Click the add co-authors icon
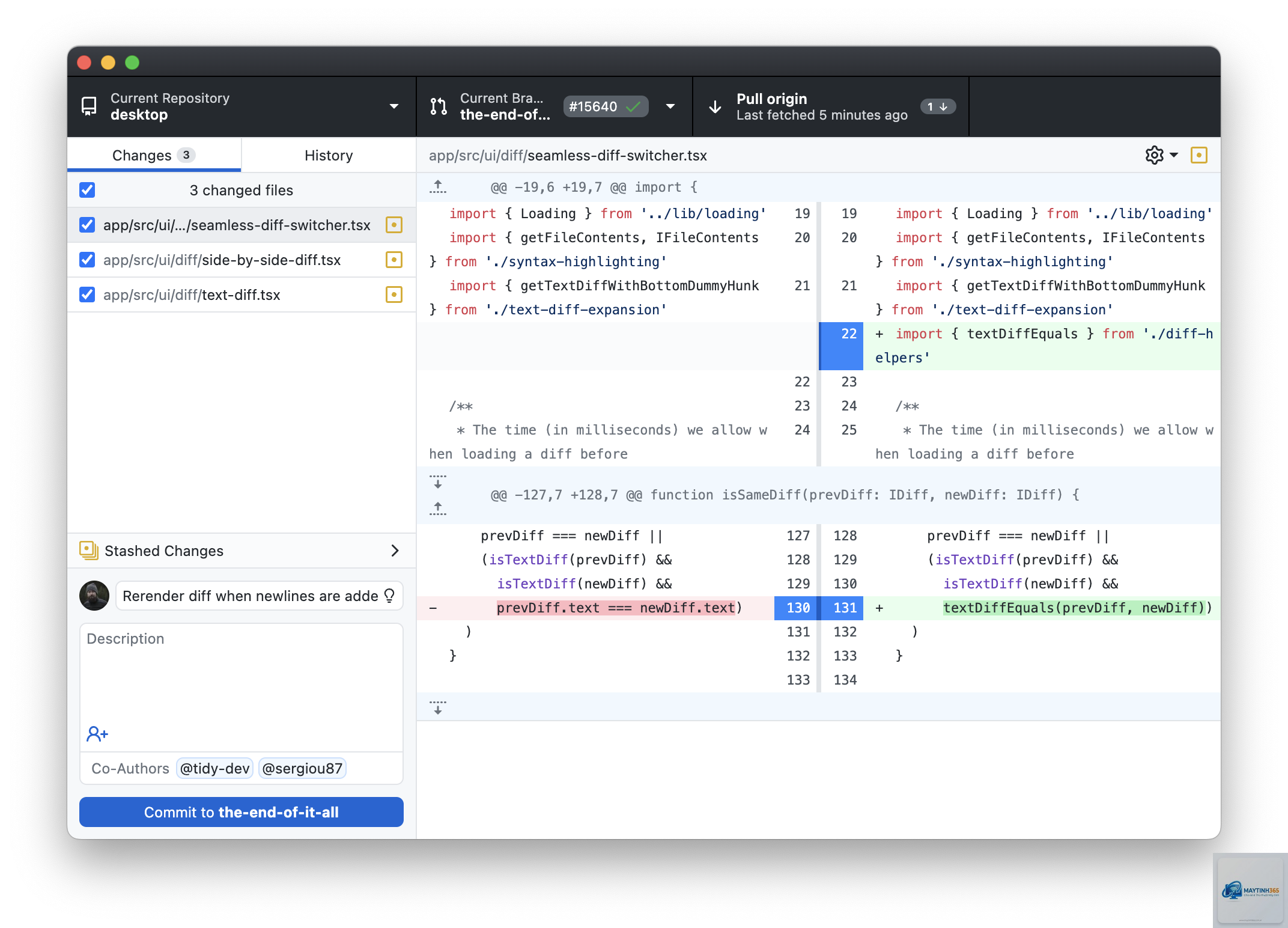1288x928 pixels. (97, 734)
